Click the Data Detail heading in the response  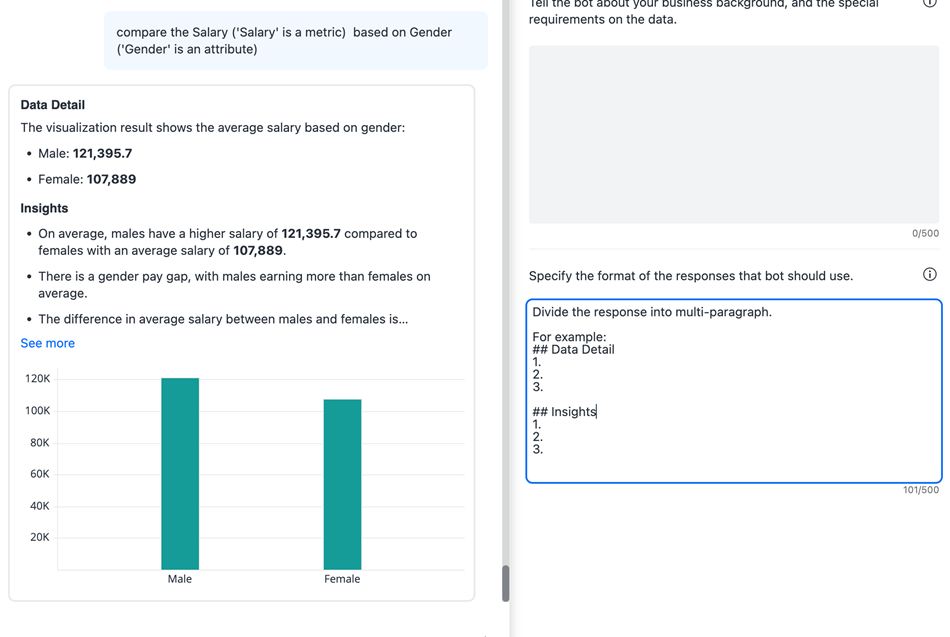(53, 105)
